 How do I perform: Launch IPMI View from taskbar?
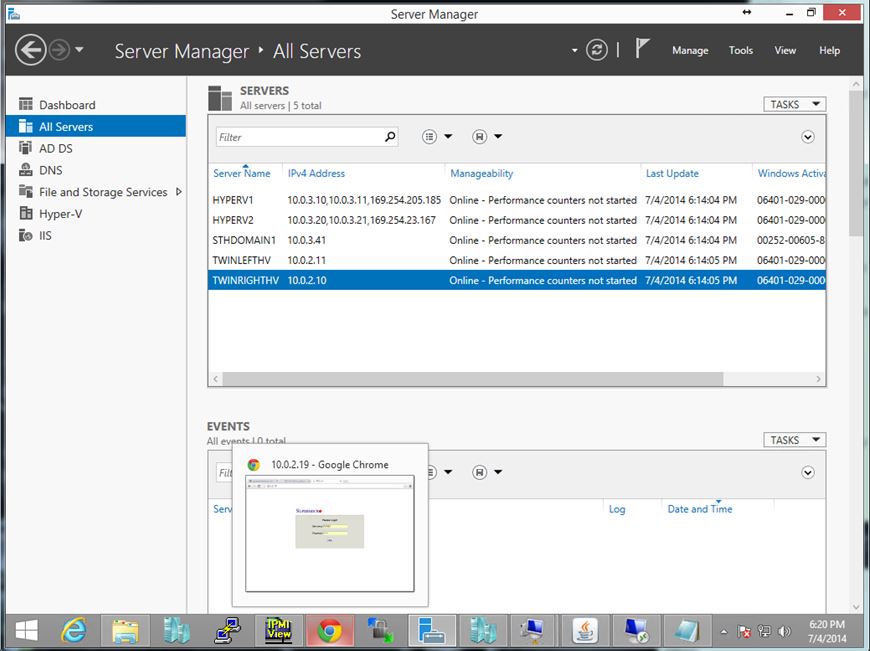click(278, 630)
